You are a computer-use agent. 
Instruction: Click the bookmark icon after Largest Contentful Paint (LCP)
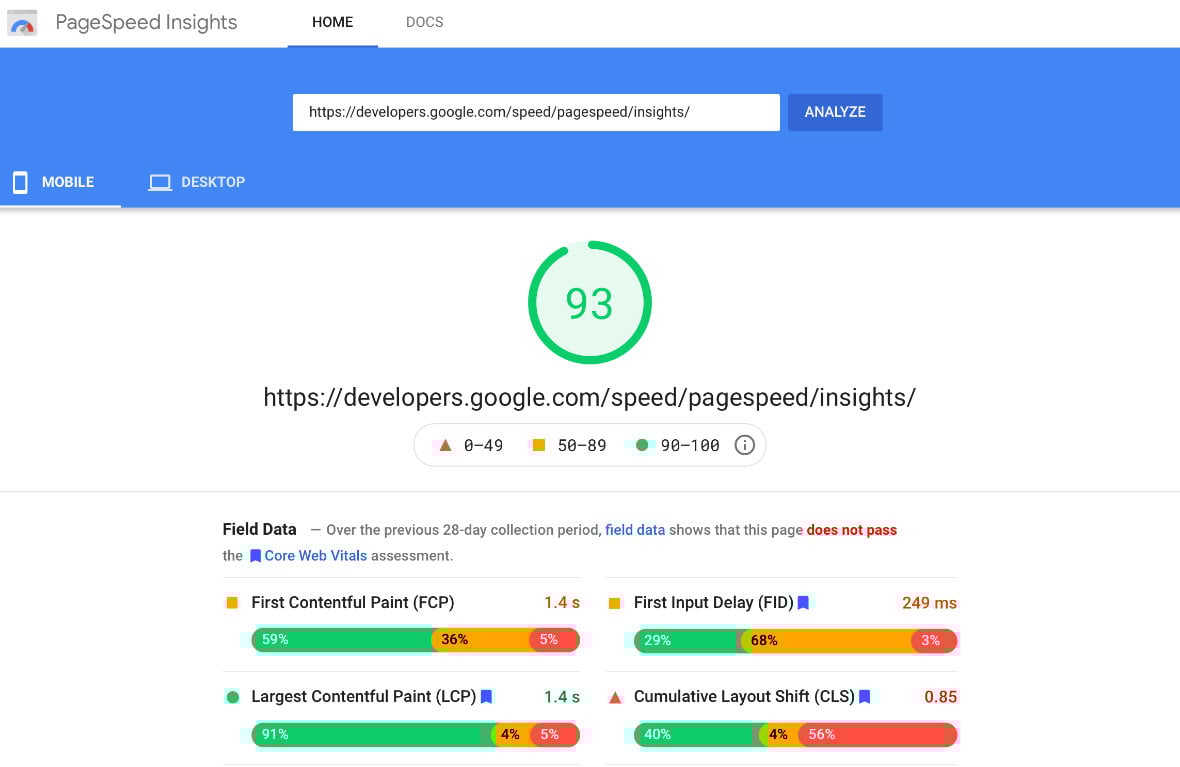pyautogui.click(x=486, y=696)
